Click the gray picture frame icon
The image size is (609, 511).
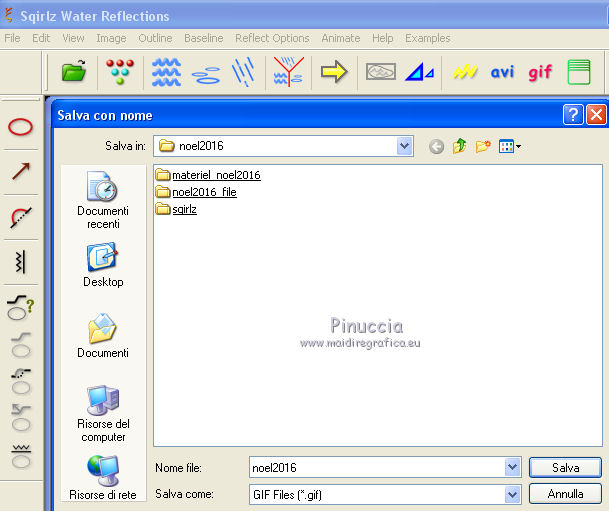coord(381,71)
